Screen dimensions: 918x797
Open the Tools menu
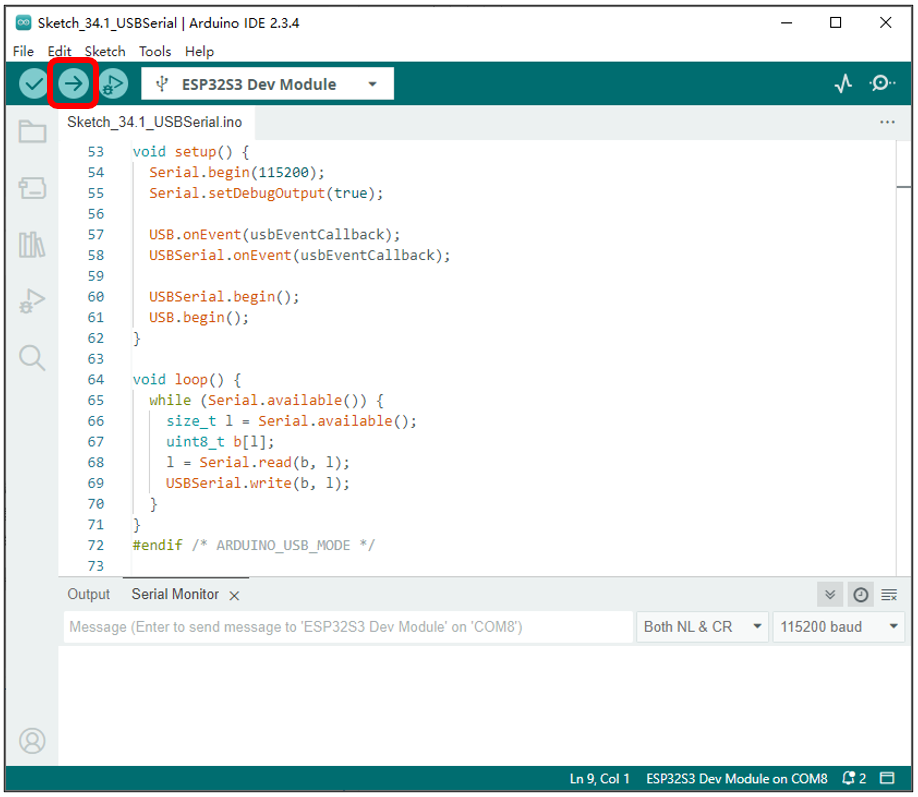pyautogui.click(x=155, y=52)
